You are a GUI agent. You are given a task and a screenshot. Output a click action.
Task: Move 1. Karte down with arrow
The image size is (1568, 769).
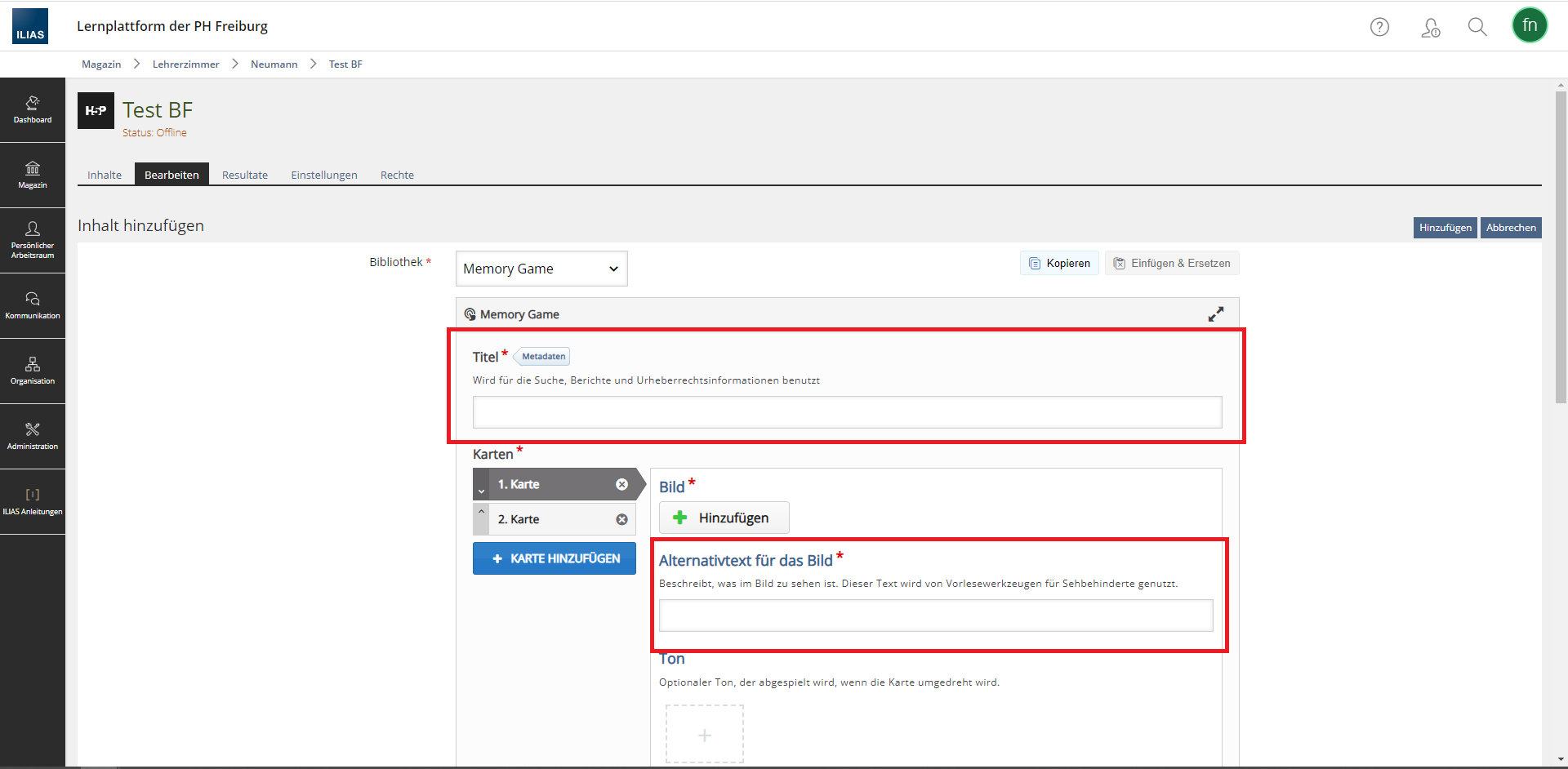(x=481, y=491)
